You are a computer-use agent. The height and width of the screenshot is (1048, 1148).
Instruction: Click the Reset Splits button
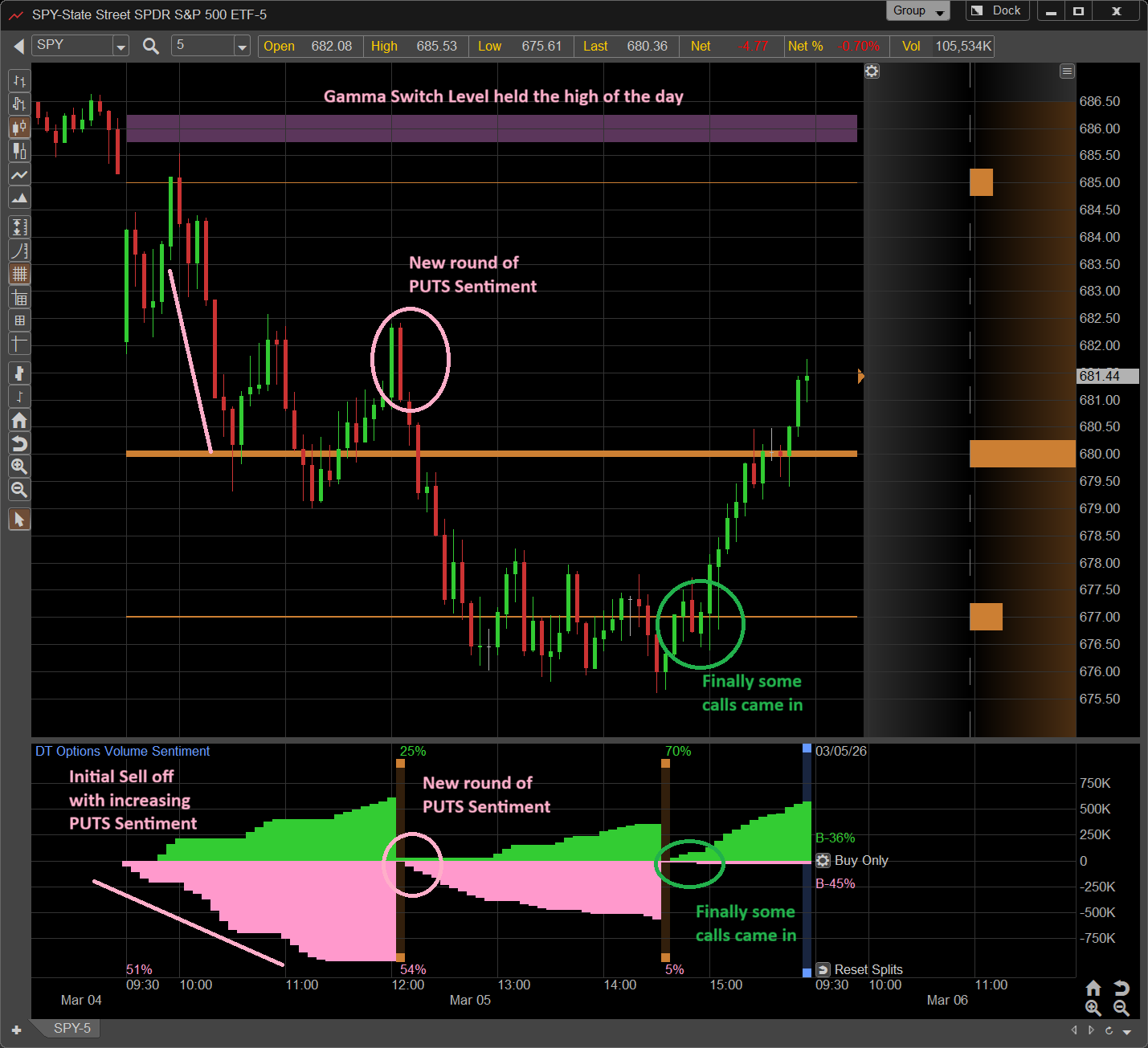859,969
